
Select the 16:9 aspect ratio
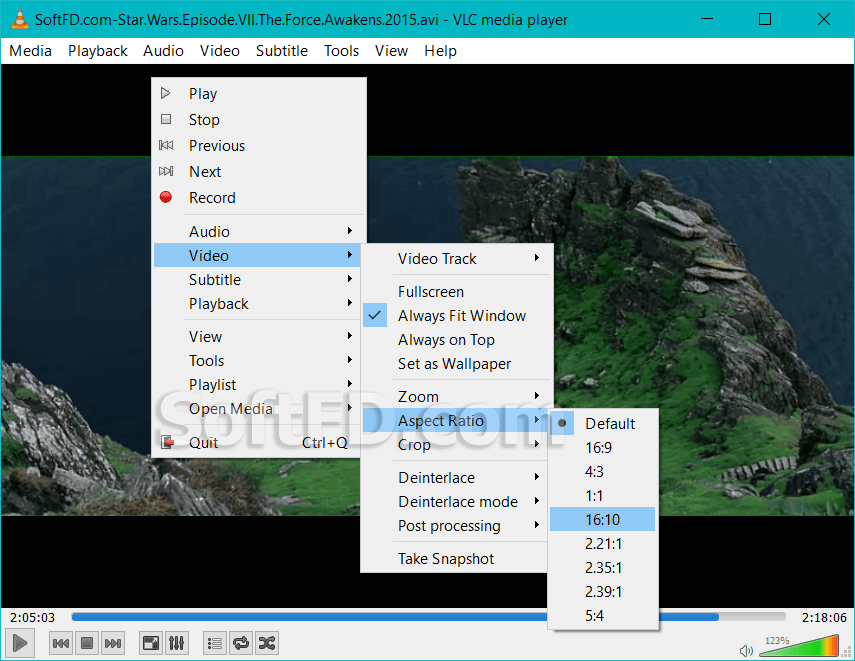click(x=603, y=448)
